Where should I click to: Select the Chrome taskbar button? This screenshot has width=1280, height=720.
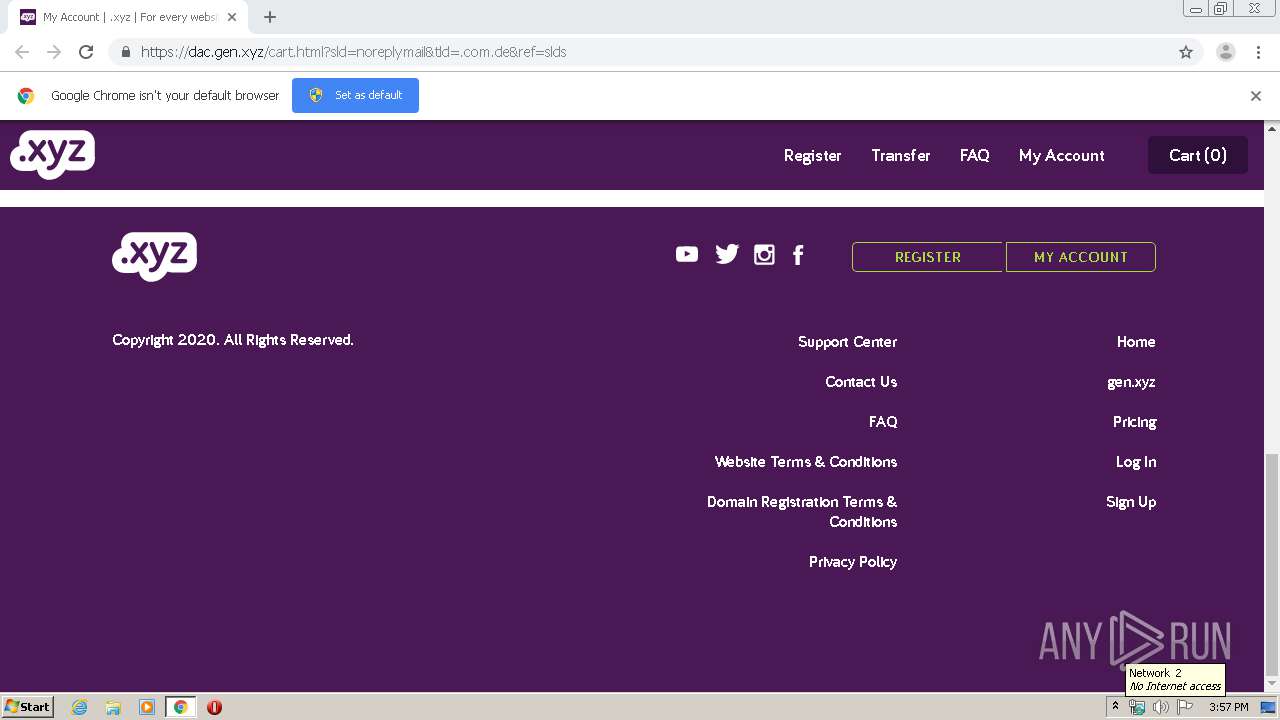tap(180, 707)
